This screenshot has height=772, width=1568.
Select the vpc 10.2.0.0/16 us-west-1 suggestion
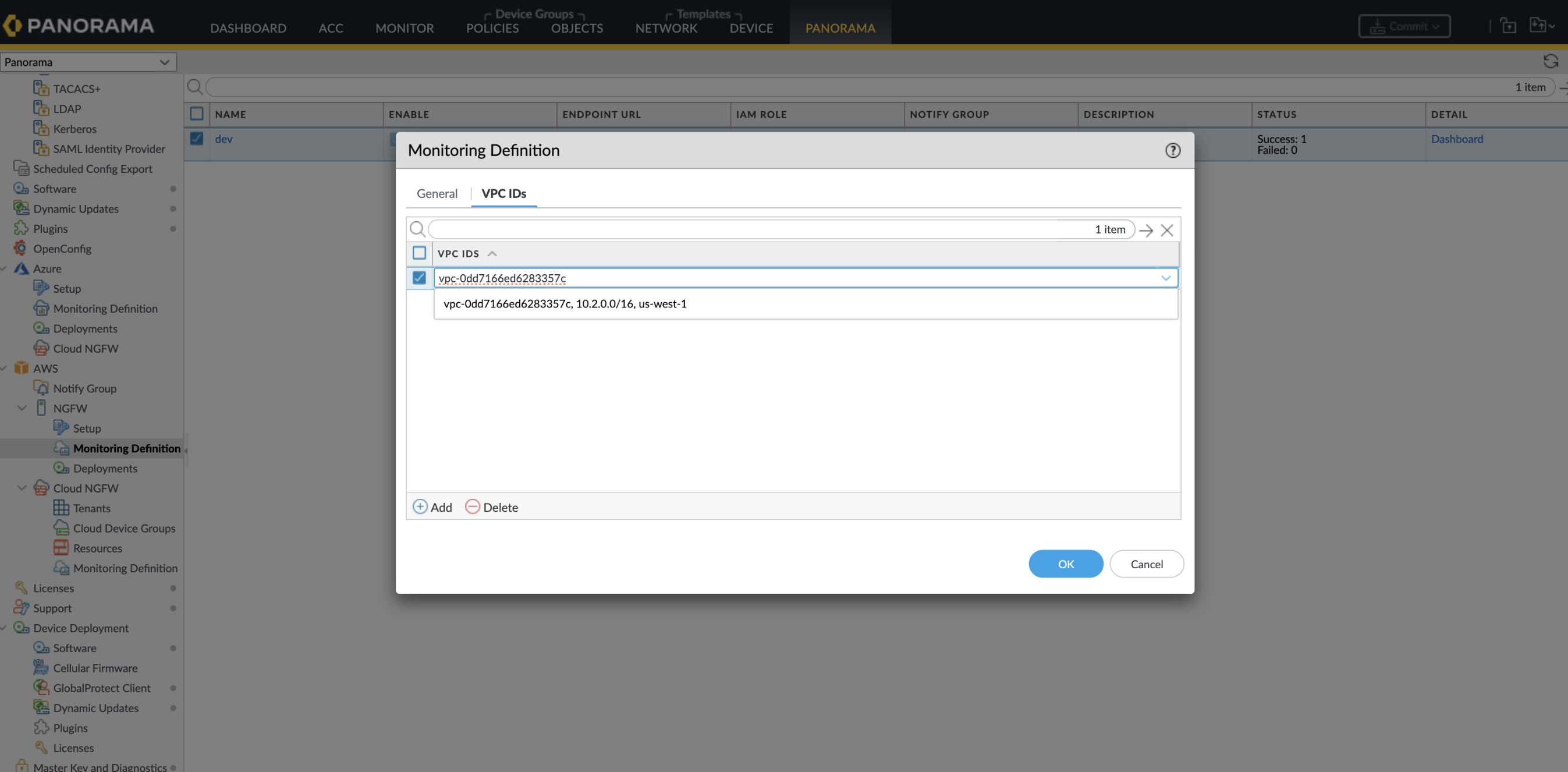pos(564,304)
